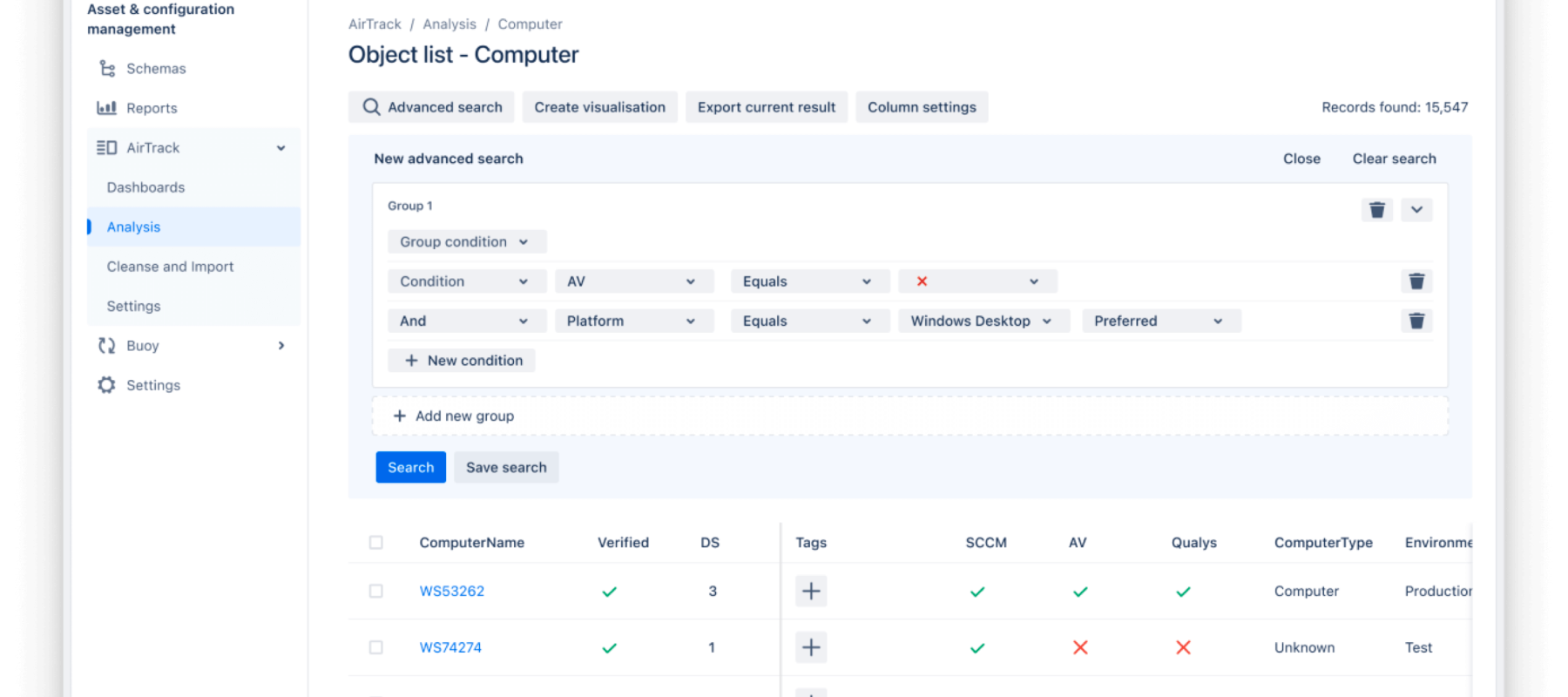1568x697 pixels.
Task: Click the AV checkmark for WS53262
Action: click(x=1080, y=592)
